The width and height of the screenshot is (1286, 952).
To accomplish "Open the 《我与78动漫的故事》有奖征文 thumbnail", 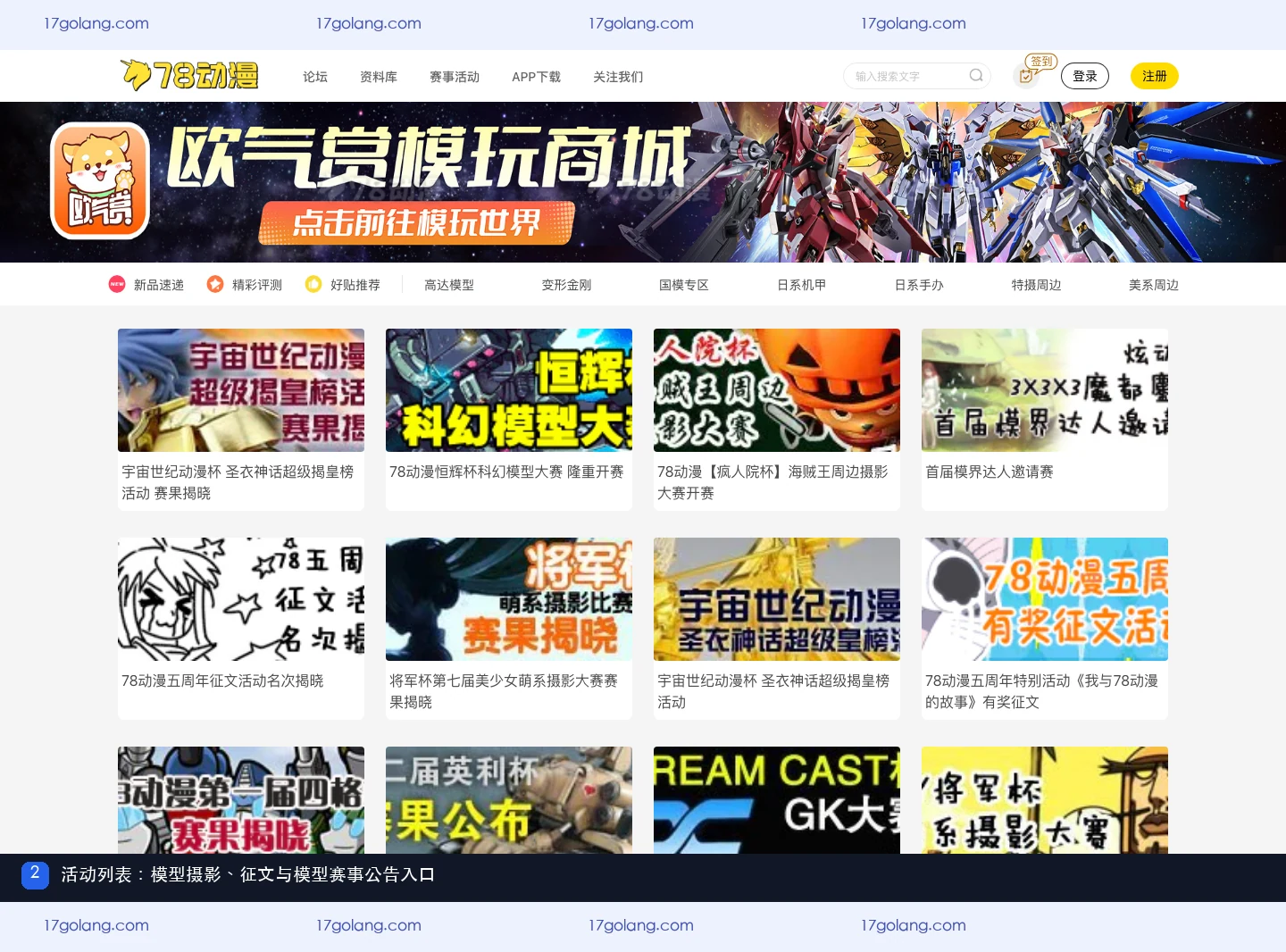I will (1045, 599).
